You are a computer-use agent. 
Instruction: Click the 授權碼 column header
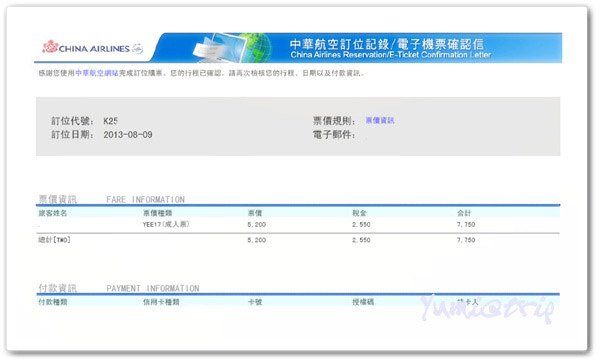[x=363, y=302]
